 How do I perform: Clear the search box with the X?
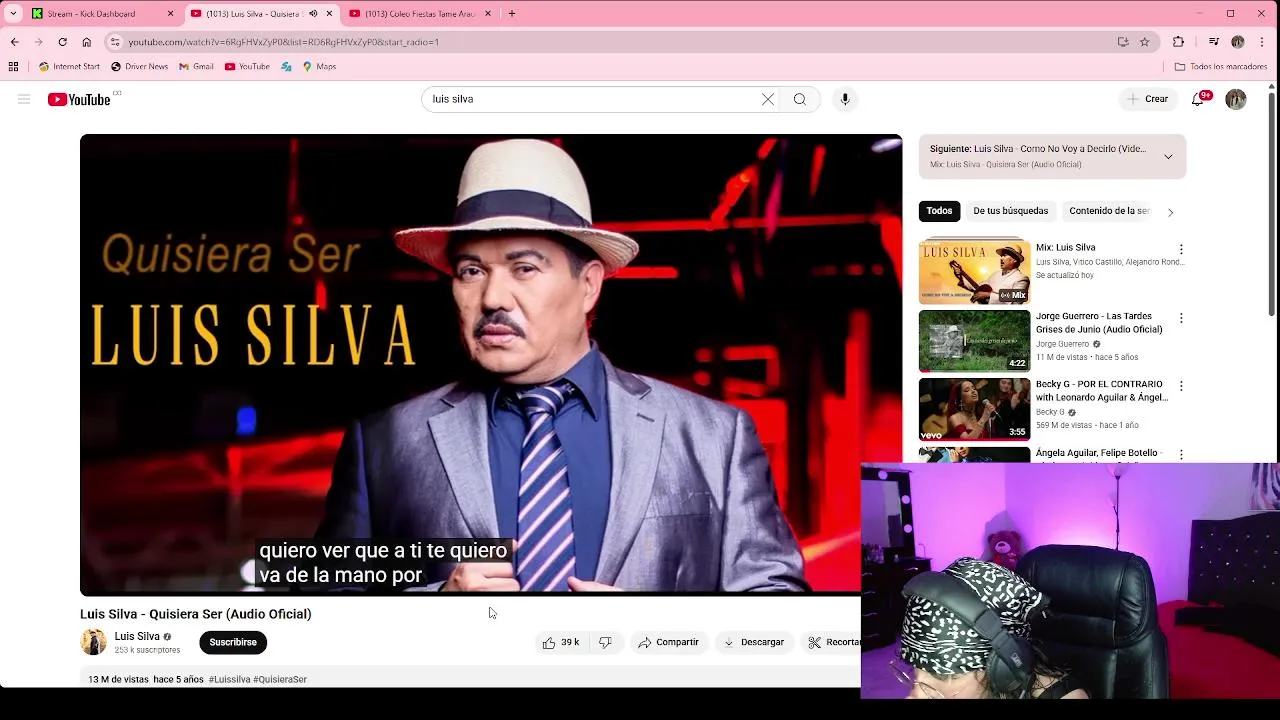(x=768, y=99)
